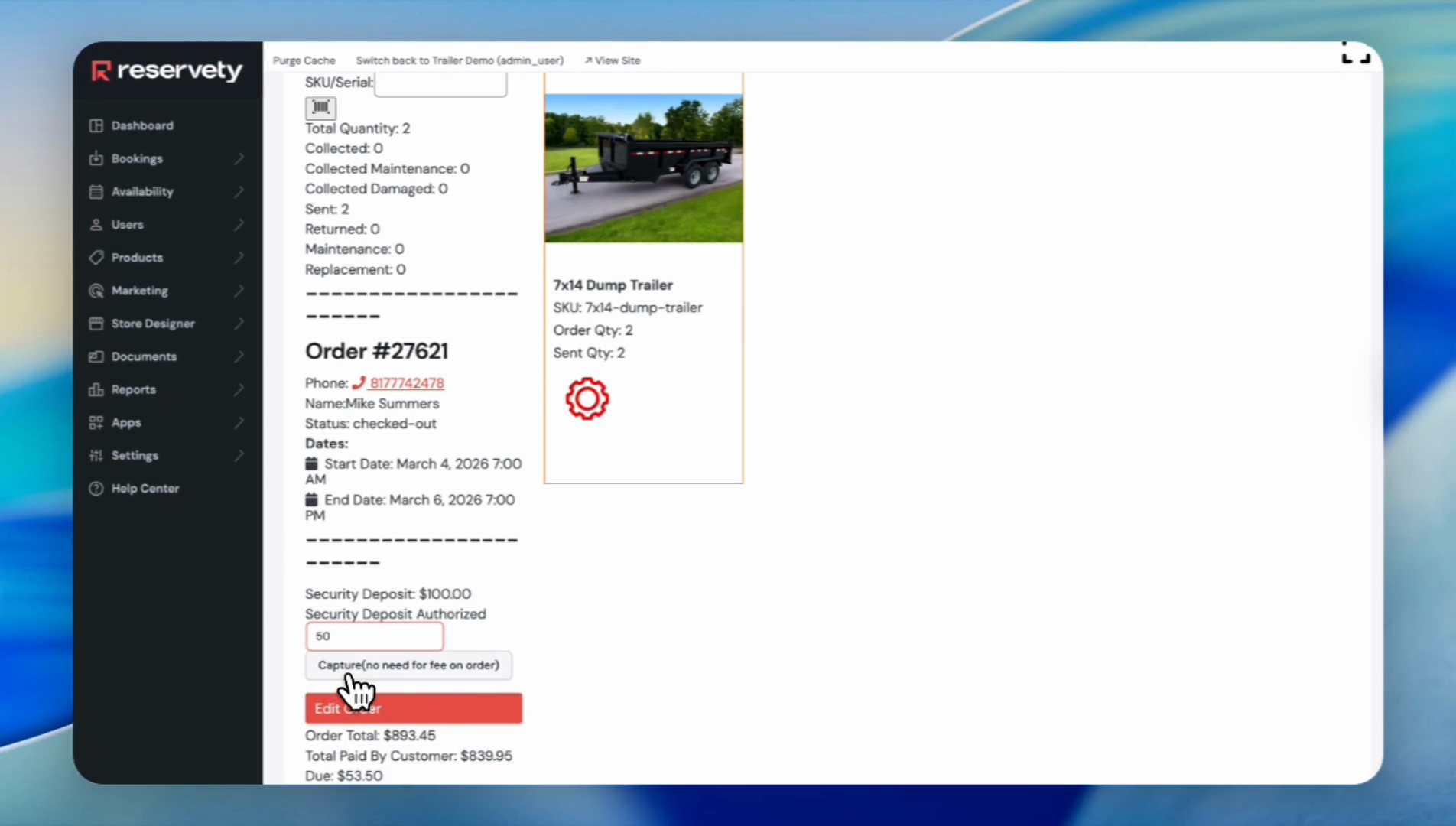Expand the Bookings submenu chevron
Screen dimensions: 1456x826
[x=239, y=158]
